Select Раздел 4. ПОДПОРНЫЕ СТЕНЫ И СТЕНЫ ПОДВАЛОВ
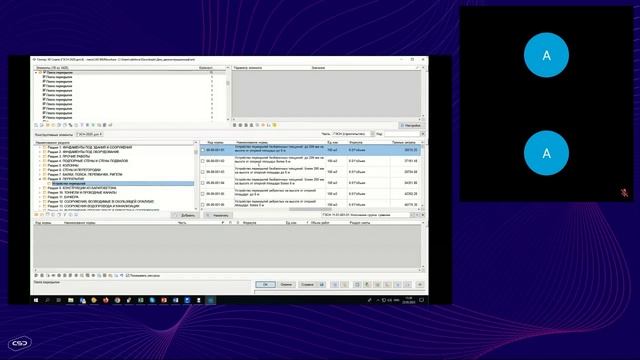 (88, 161)
